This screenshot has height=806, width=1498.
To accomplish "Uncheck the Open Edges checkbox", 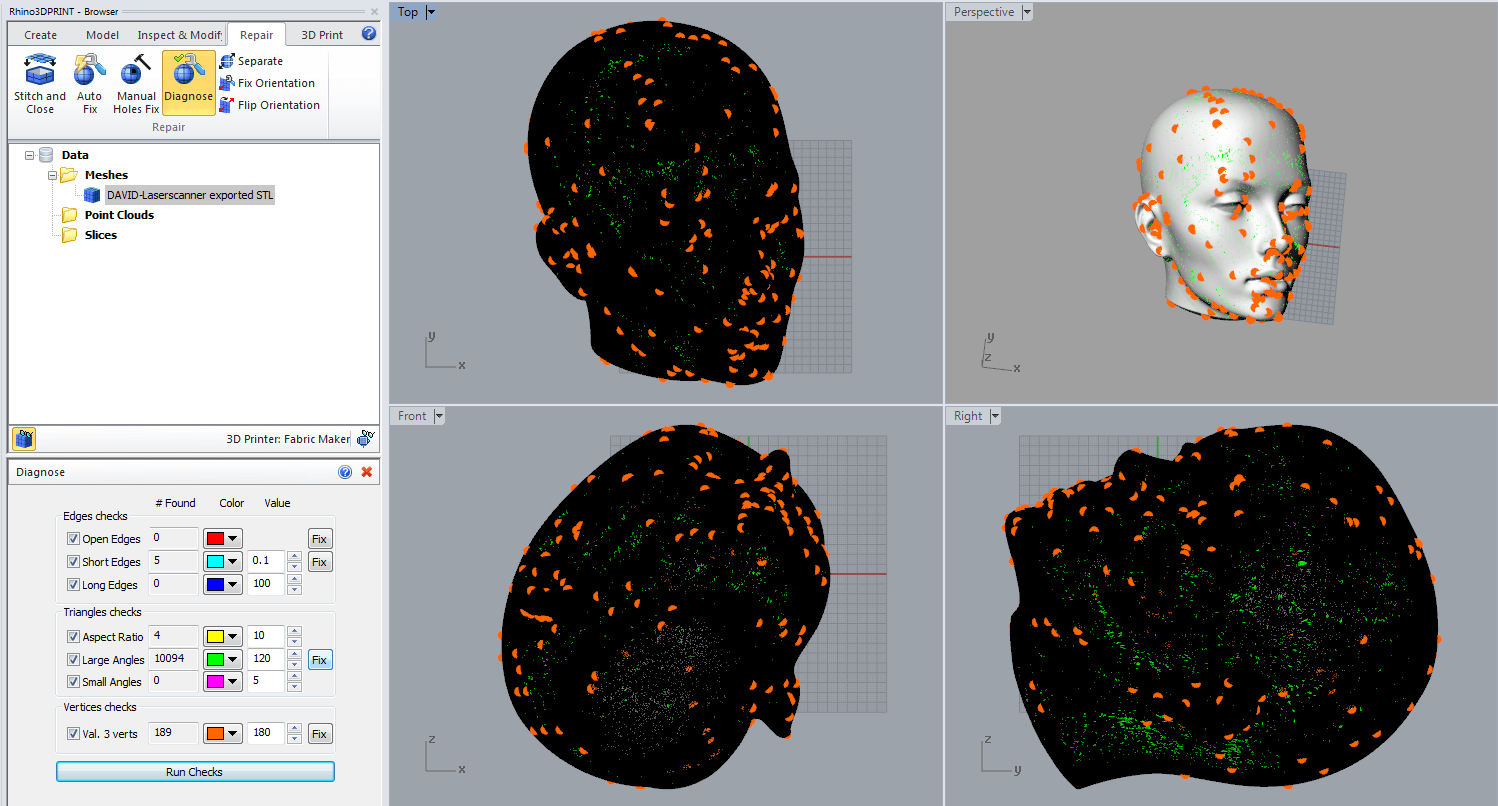I will point(73,539).
